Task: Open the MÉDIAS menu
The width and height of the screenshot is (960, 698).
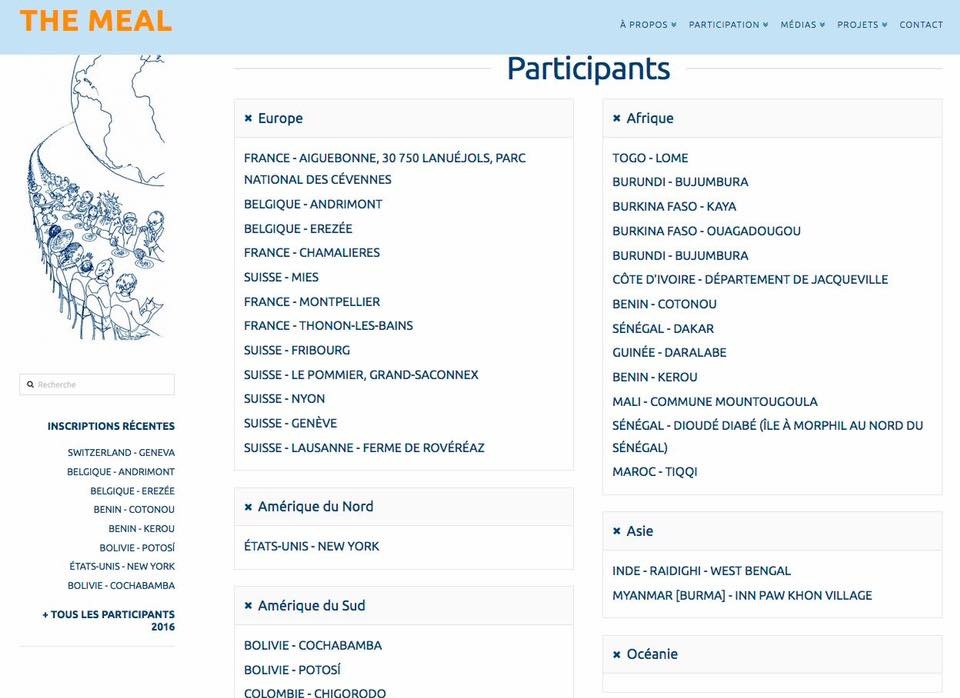Action: pos(803,25)
